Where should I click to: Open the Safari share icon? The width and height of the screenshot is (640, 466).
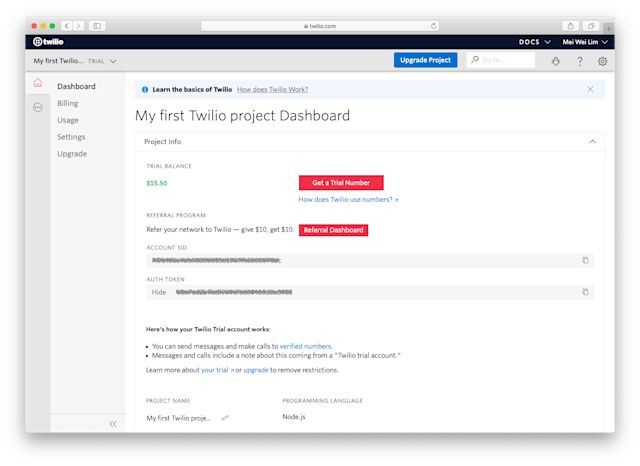click(571, 26)
